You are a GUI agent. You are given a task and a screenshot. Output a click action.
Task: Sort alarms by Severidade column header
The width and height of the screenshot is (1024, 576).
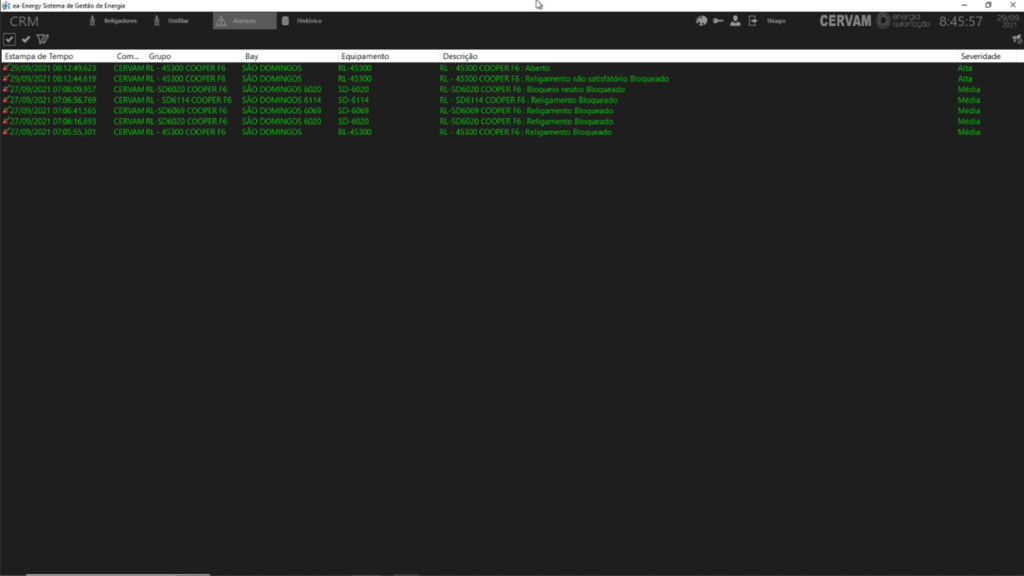tap(980, 57)
